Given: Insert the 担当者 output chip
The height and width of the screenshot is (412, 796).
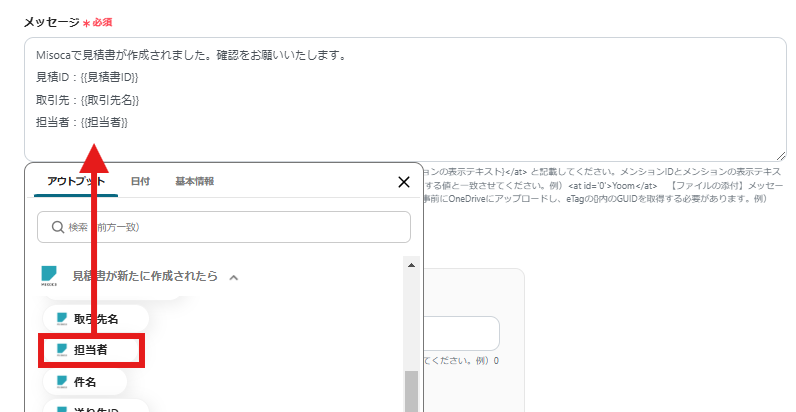Looking at the screenshot, I should 91,350.
